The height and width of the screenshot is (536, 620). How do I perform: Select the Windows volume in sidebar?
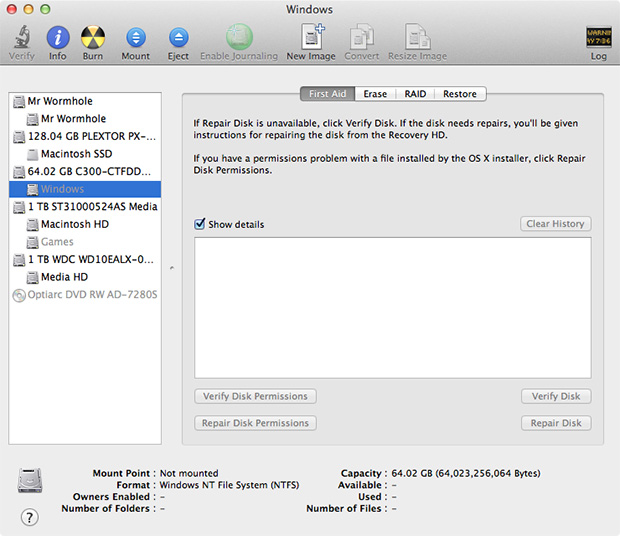click(85, 189)
